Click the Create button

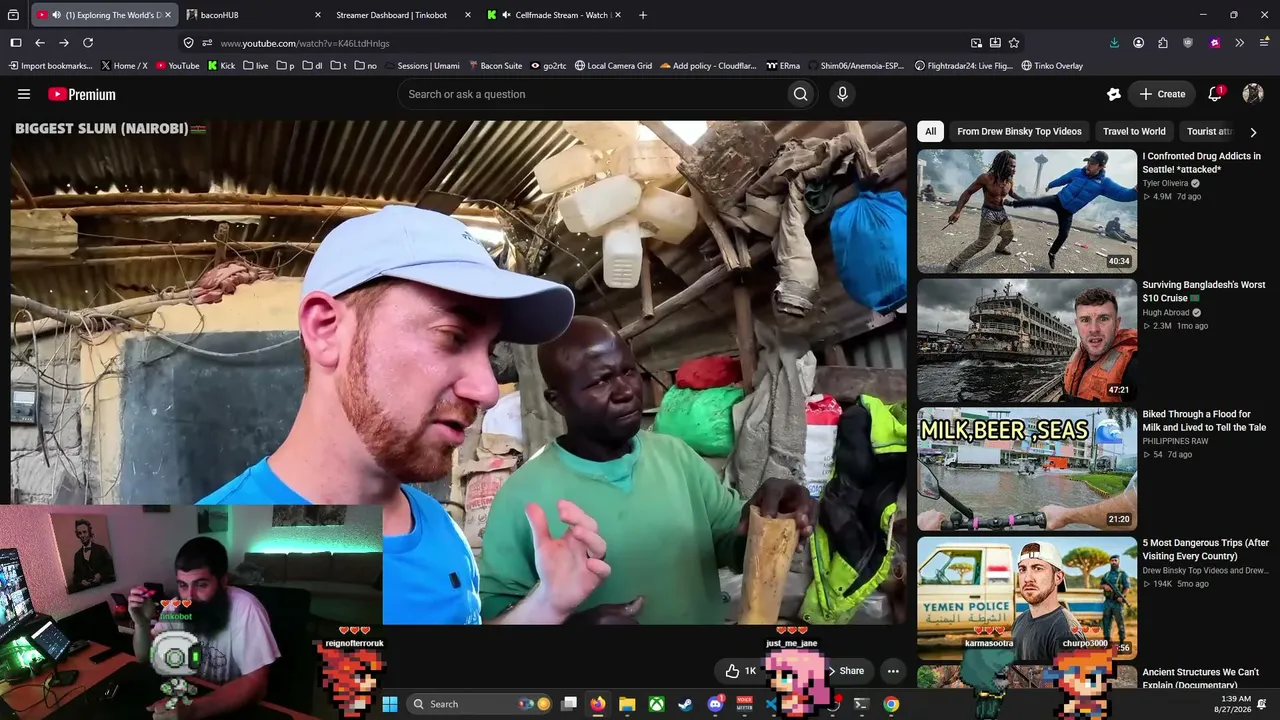click(x=1162, y=94)
